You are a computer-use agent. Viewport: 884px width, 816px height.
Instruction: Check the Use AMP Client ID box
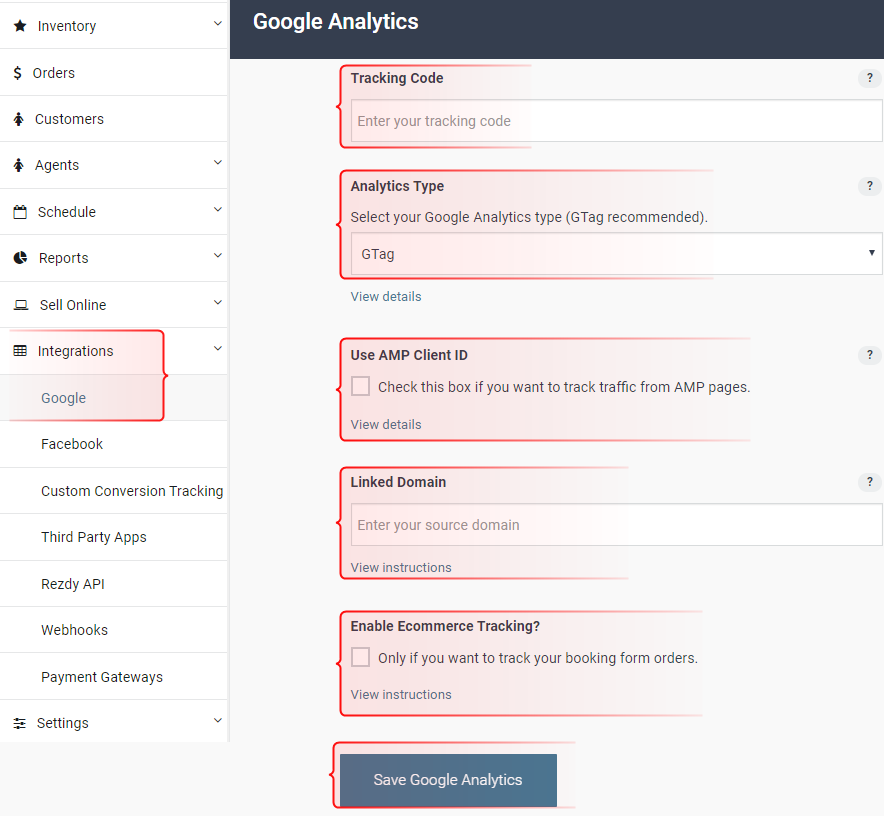(x=360, y=386)
